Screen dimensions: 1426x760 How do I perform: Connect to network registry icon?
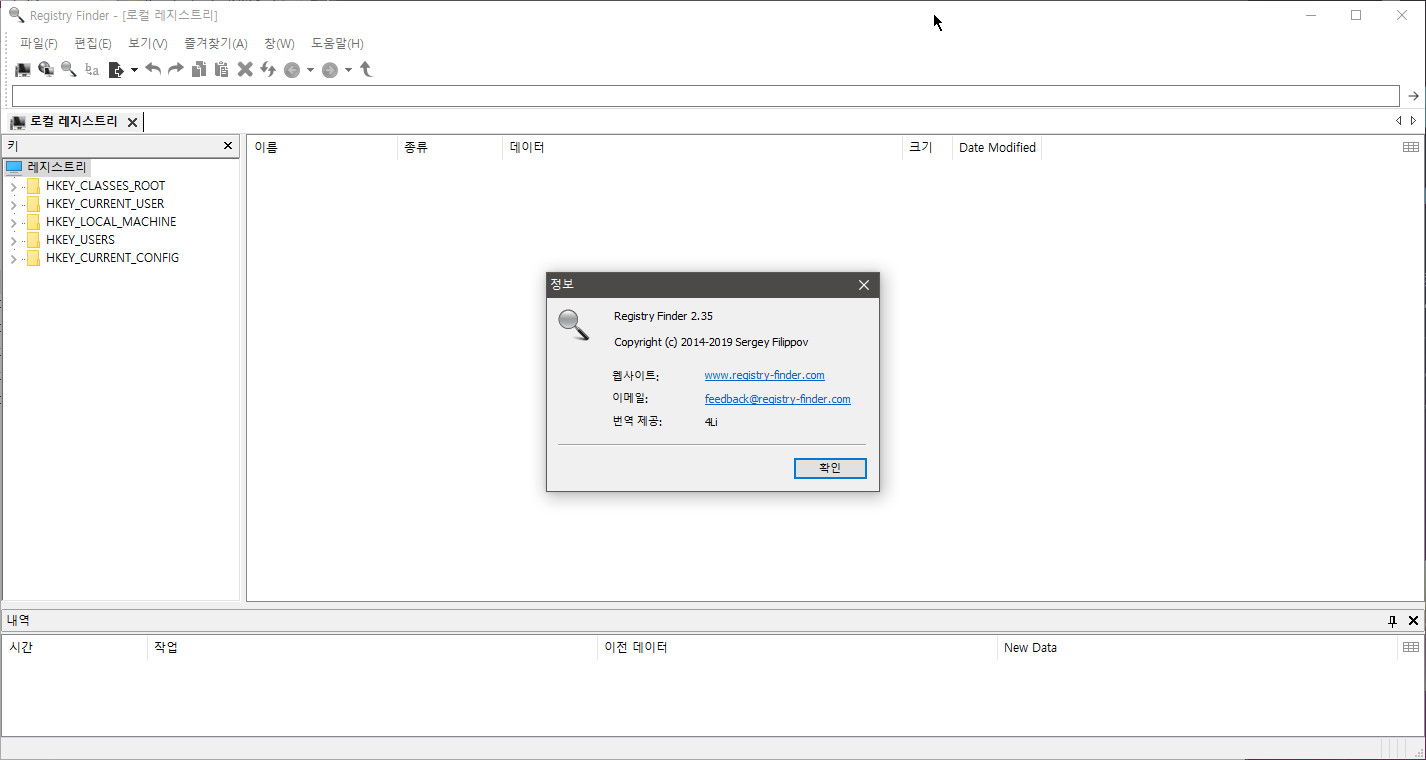pos(46,69)
